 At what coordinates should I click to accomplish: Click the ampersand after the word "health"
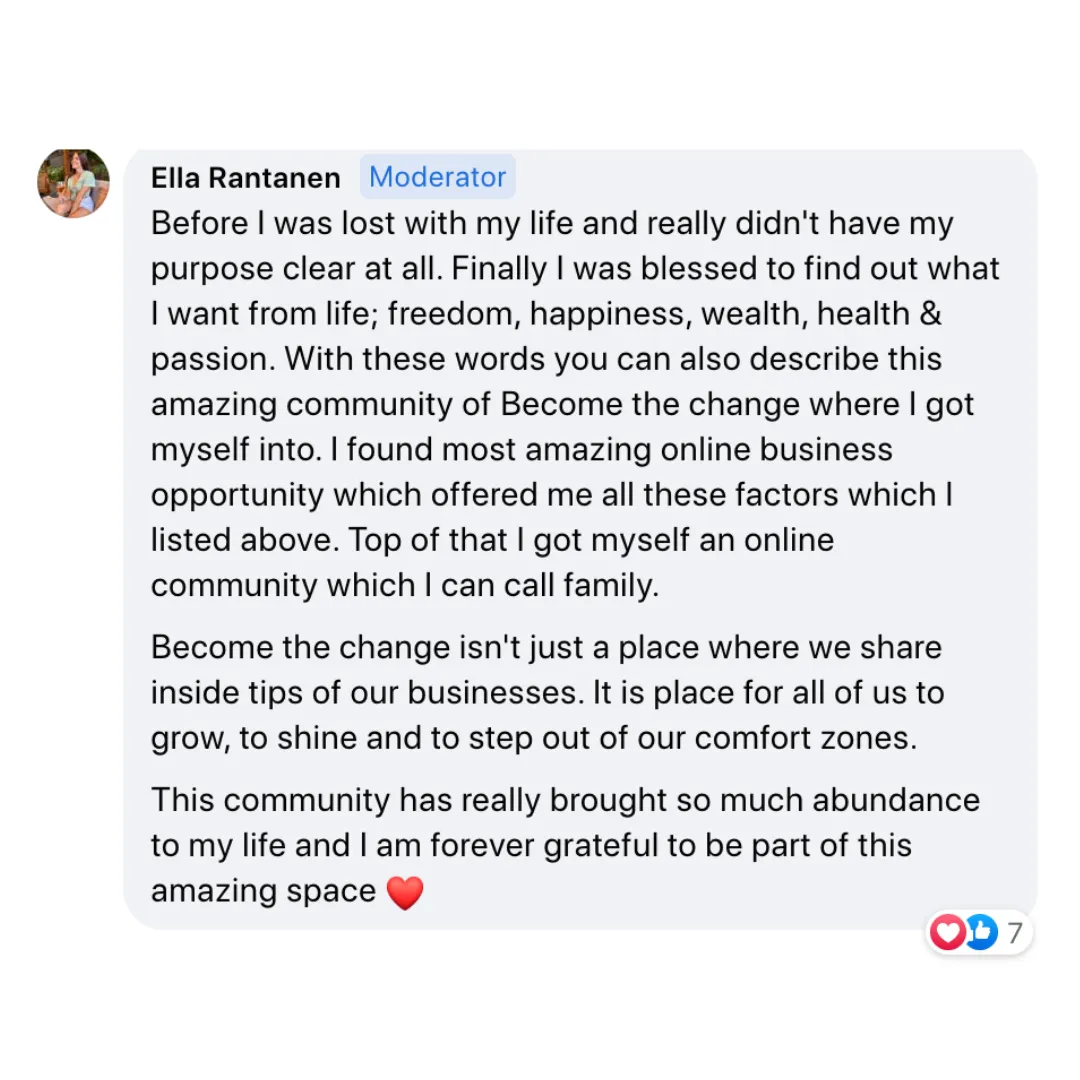pos(930,313)
